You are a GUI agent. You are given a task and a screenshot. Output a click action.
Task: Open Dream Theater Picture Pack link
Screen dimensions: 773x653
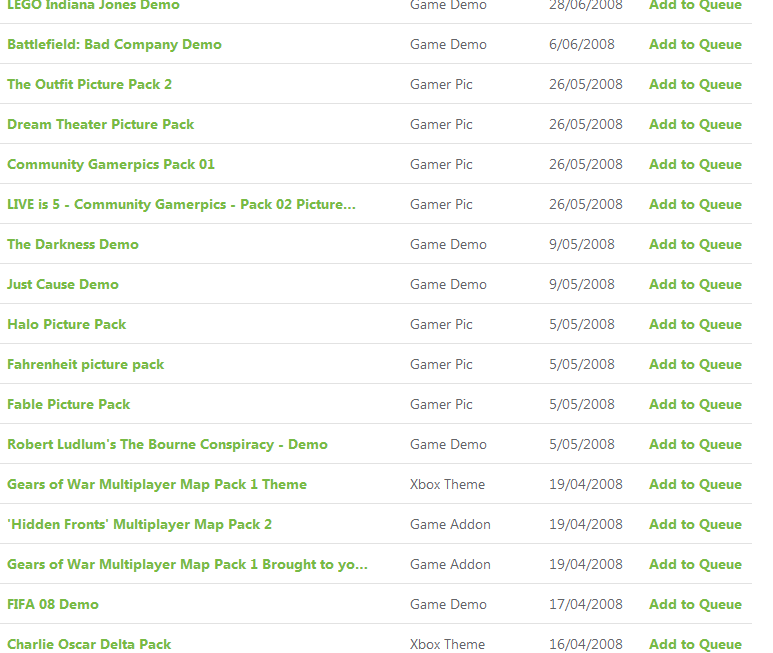[101, 124]
